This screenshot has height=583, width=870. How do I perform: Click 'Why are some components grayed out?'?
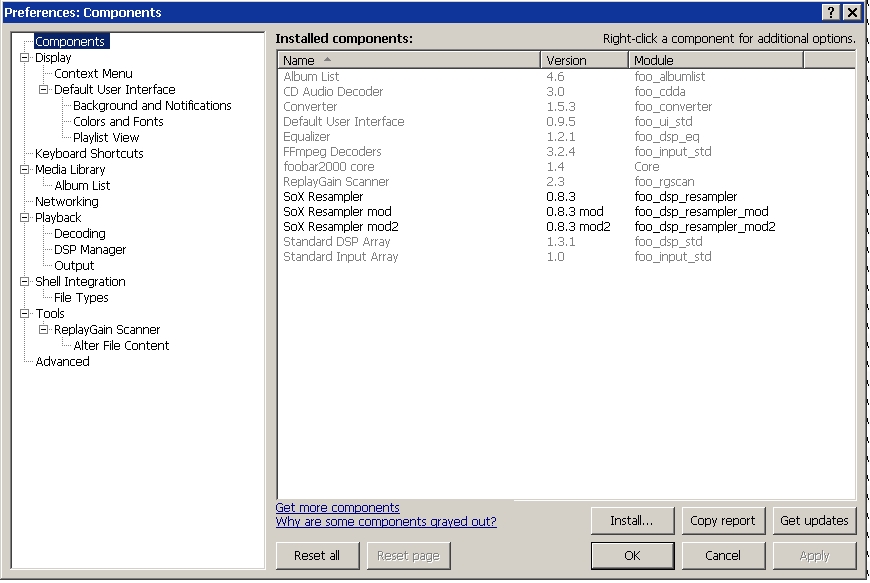coord(386,522)
